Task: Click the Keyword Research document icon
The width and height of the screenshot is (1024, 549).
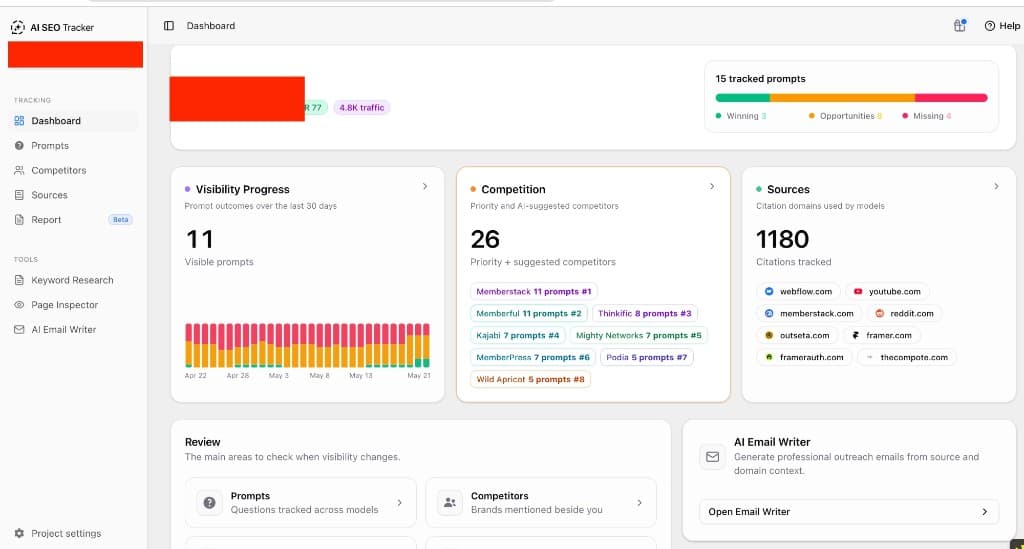Action: coord(19,280)
